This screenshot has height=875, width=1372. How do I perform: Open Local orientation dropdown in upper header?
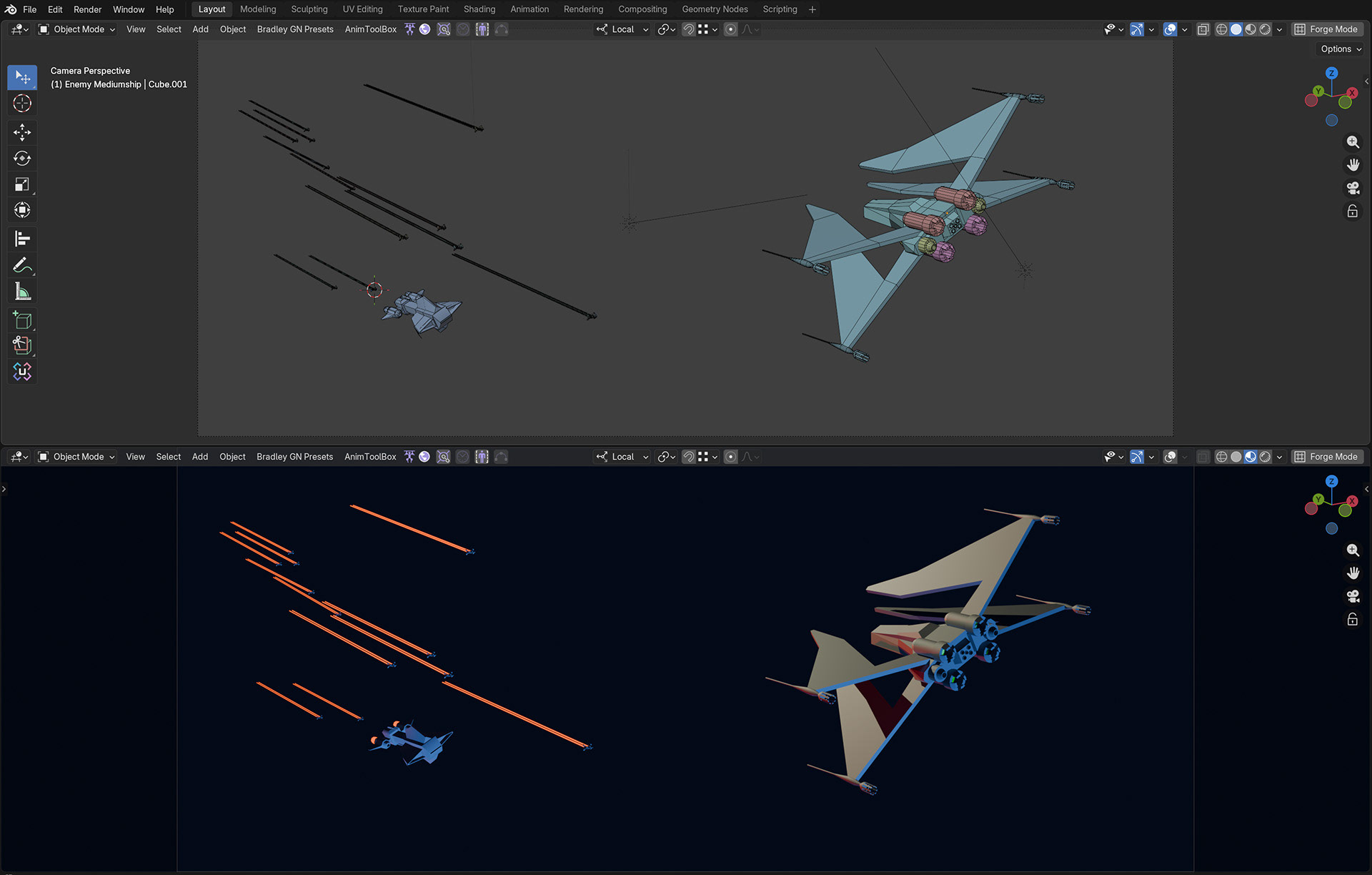622,29
